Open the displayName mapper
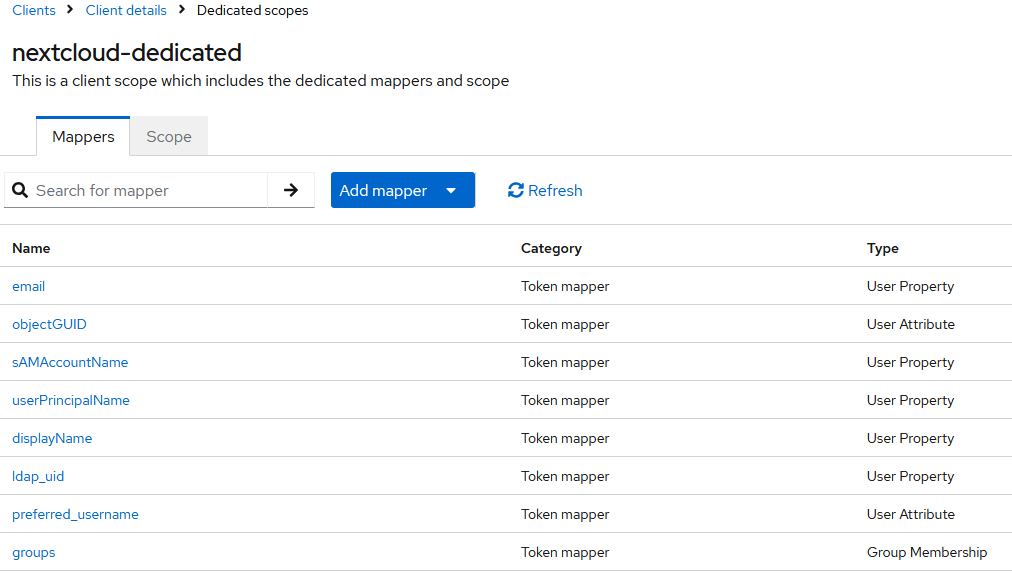This screenshot has height=585, width=1012. 52,438
